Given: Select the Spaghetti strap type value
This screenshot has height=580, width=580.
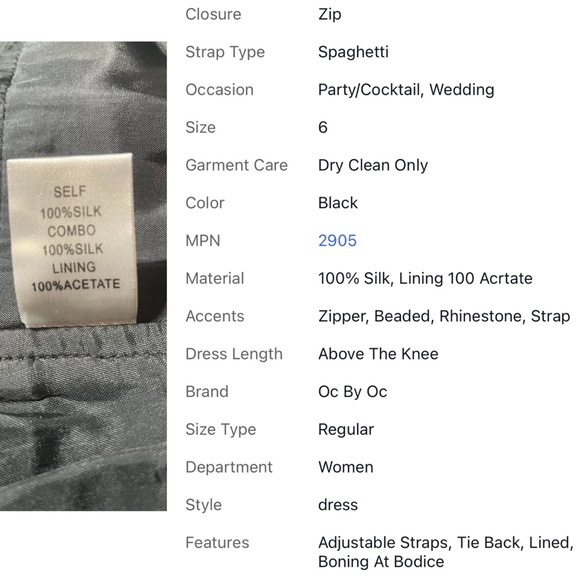Looking at the screenshot, I should [353, 53].
